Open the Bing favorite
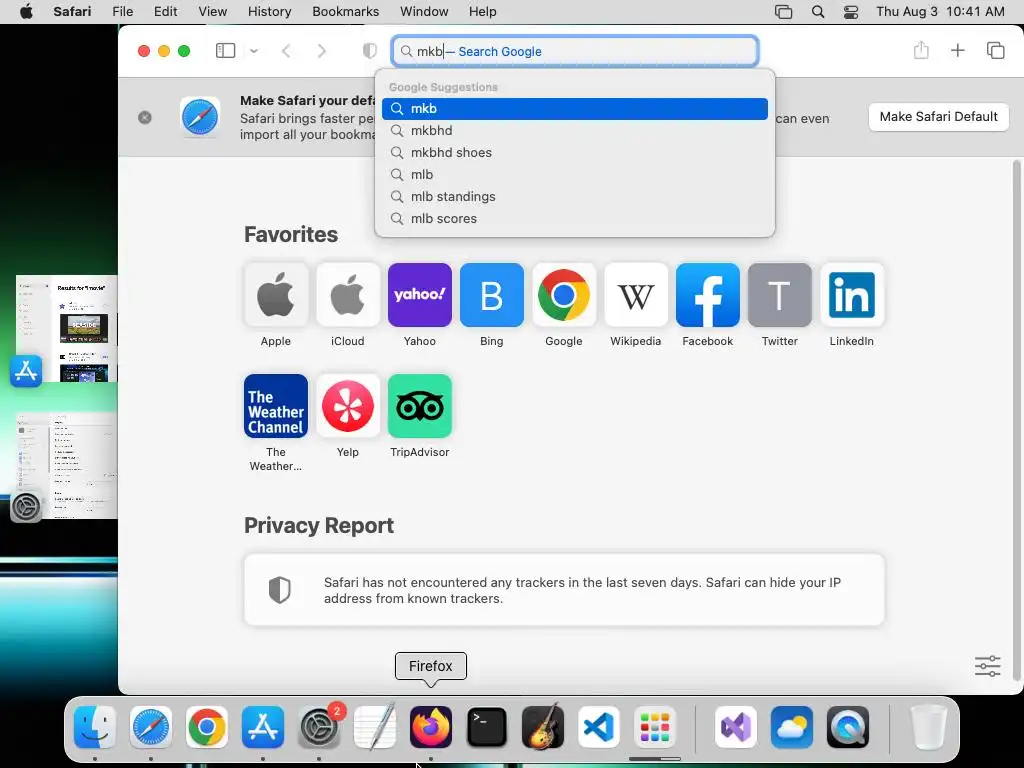Screen dimensions: 1024x768 (x=492, y=295)
